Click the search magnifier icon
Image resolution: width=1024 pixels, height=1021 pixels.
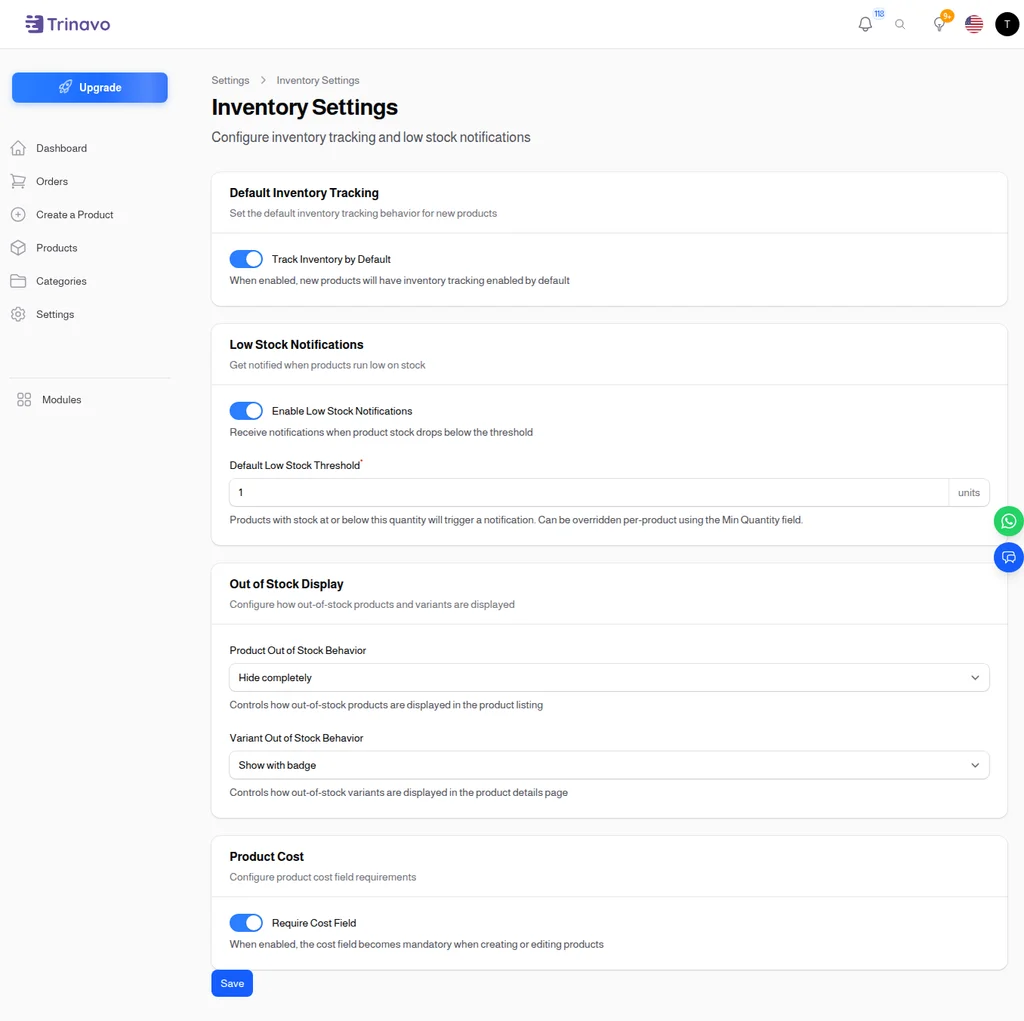click(x=899, y=24)
